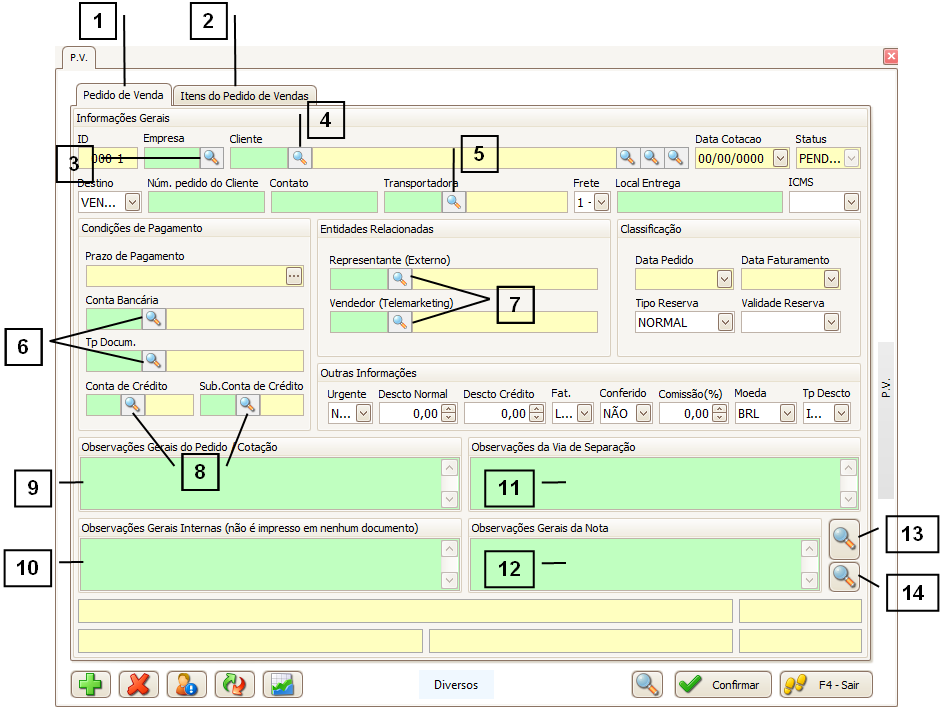Select the Pedido de Venda tab
The width and height of the screenshot is (946, 709).
[123, 95]
